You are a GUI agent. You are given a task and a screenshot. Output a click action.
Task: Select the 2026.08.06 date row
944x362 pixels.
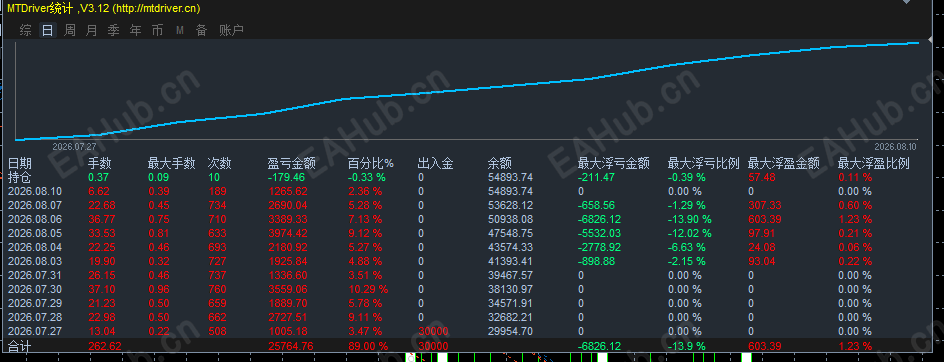pos(35,219)
